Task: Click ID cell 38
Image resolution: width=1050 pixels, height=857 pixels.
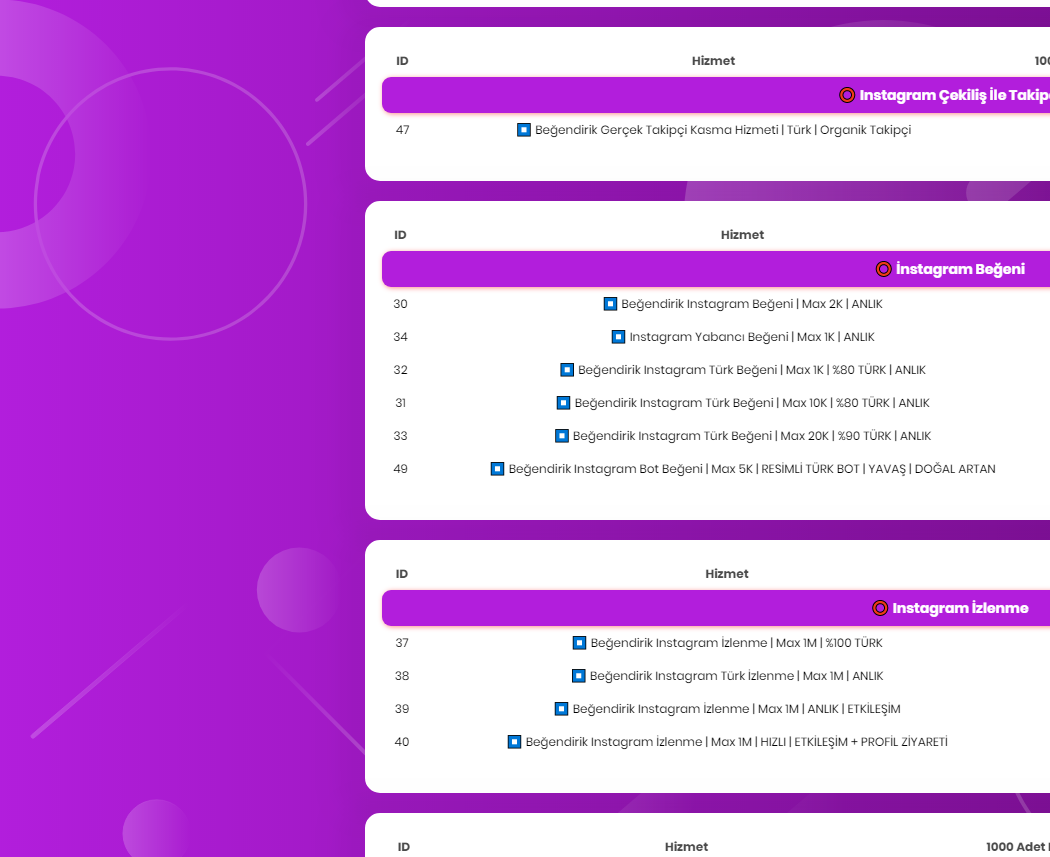Action: [402, 676]
